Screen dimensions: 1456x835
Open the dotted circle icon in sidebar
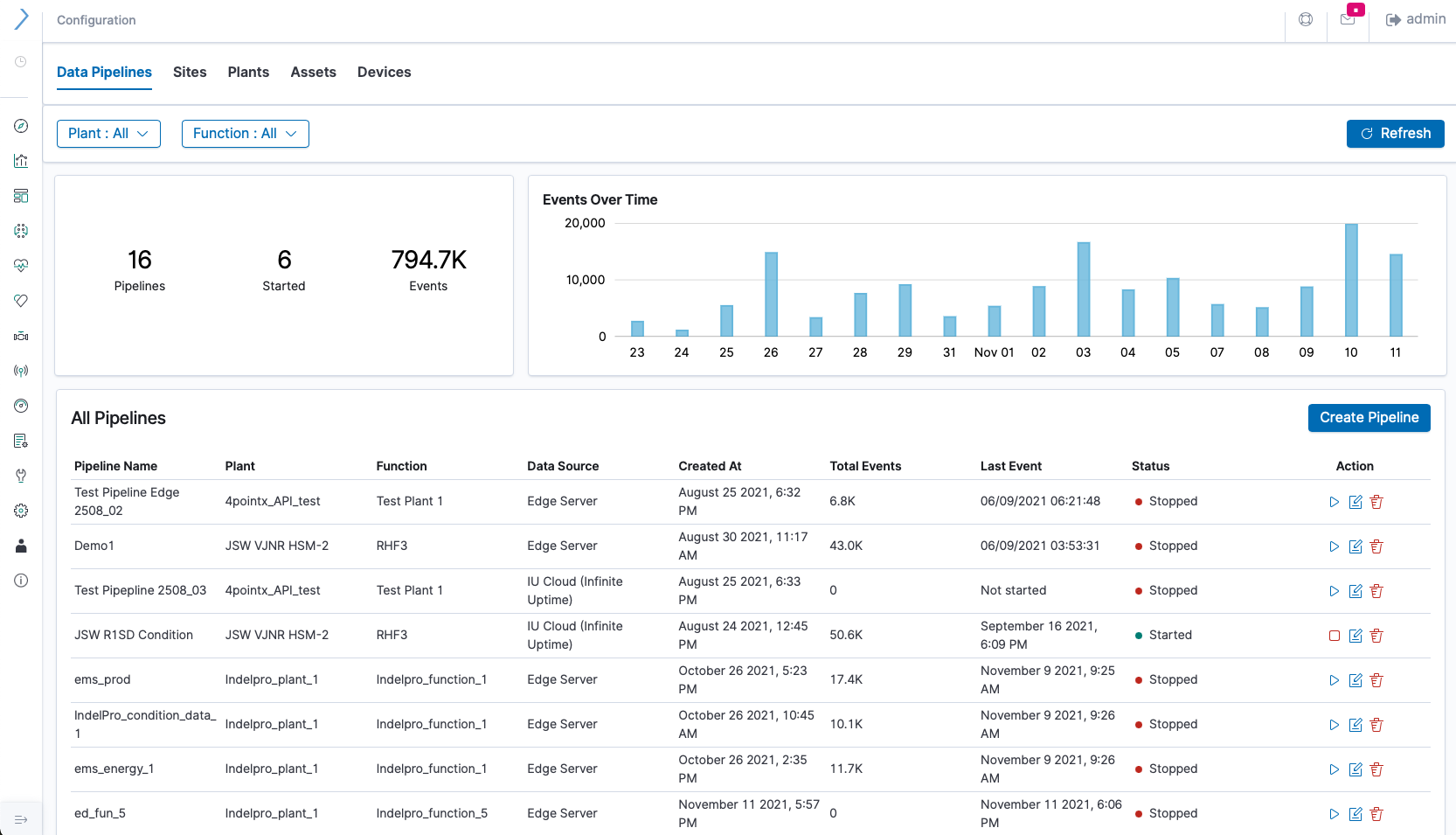[x=21, y=231]
